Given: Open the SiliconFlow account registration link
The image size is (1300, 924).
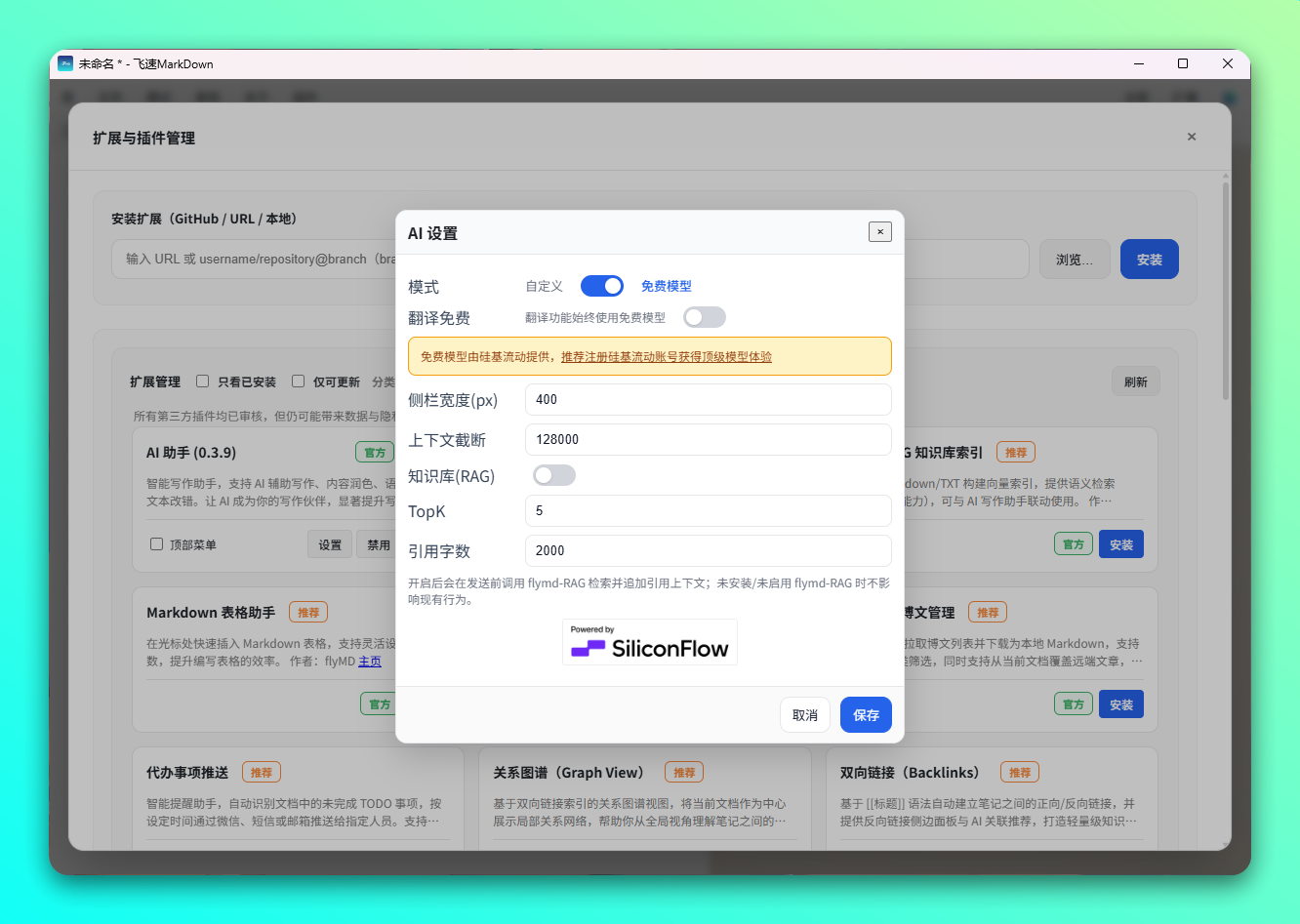Looking at the screenshot, I should 666,357.
